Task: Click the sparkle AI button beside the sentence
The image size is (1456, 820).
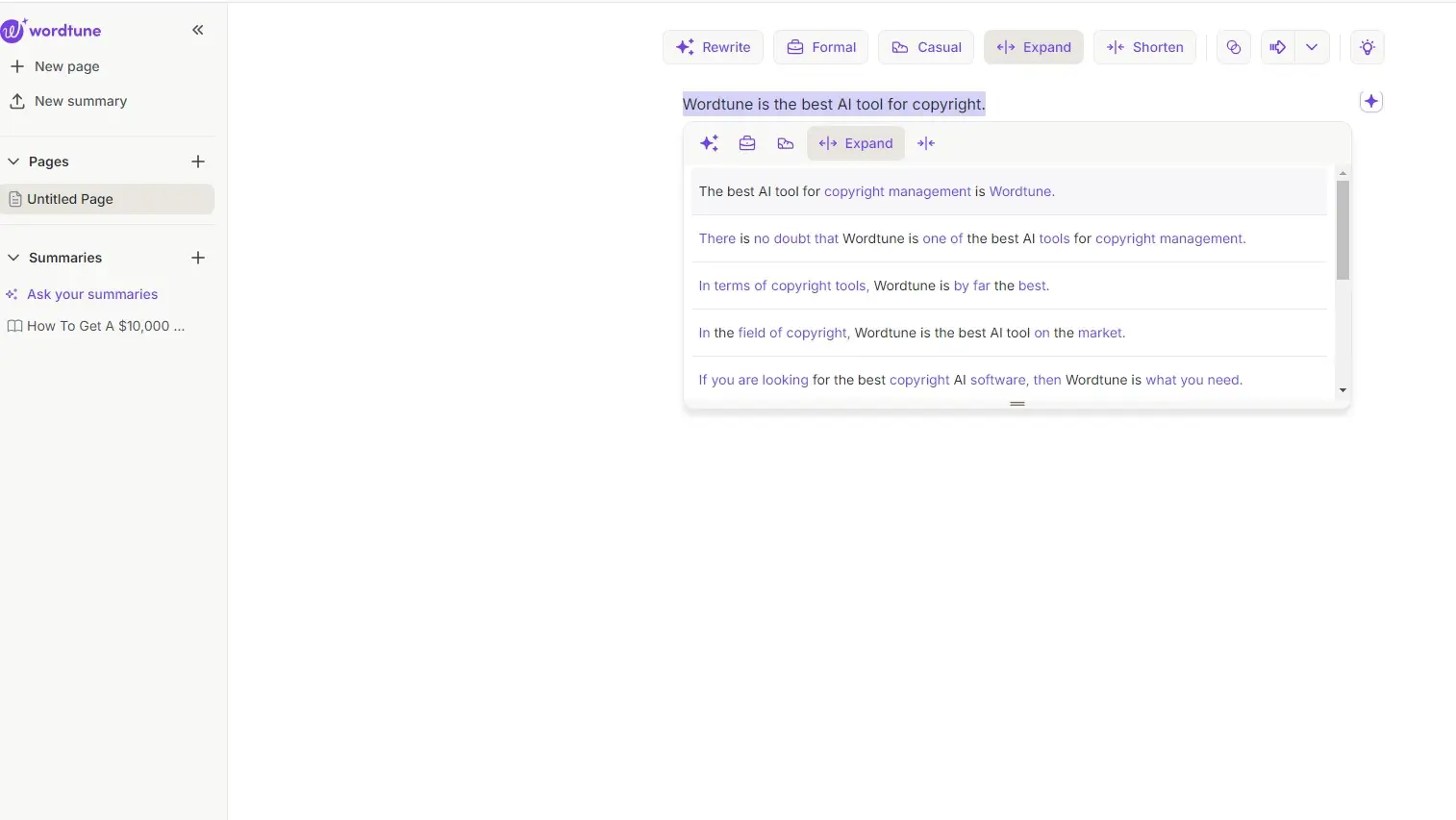Action: pos(1370,101)
